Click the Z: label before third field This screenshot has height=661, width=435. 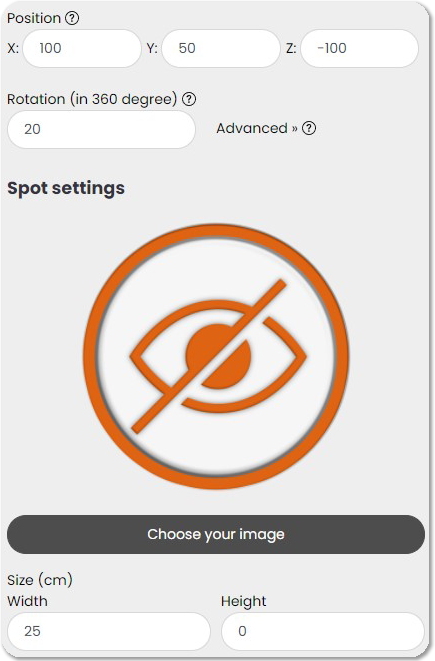coord(291,48)
